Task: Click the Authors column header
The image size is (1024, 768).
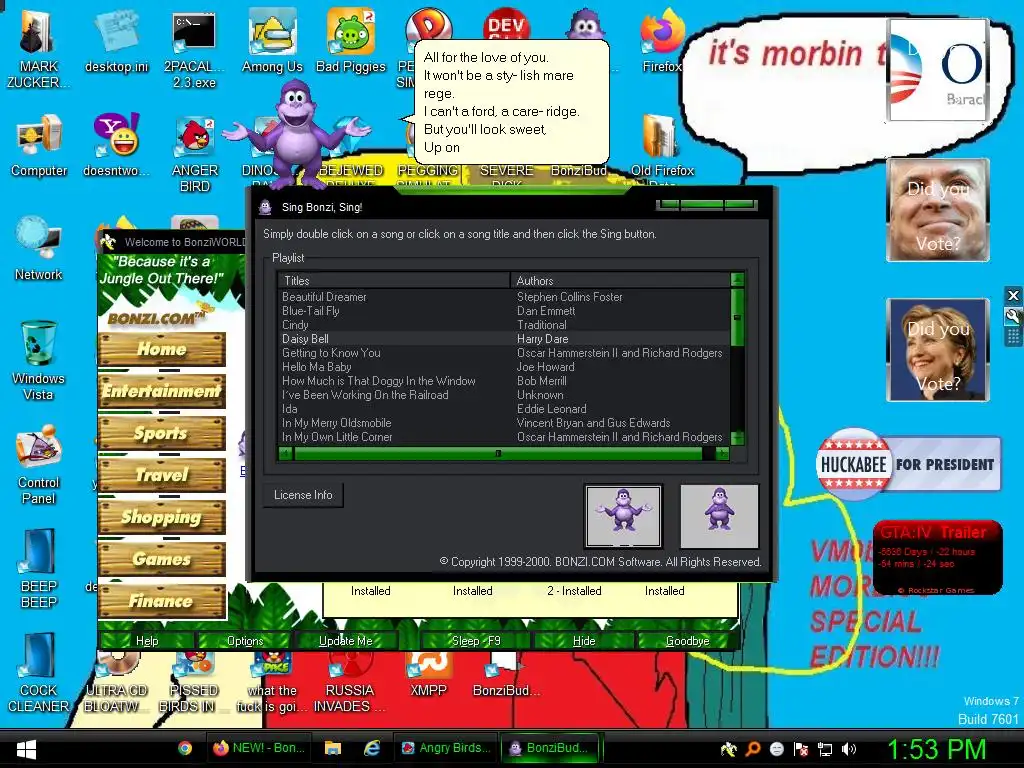Action: pos(620,280)
